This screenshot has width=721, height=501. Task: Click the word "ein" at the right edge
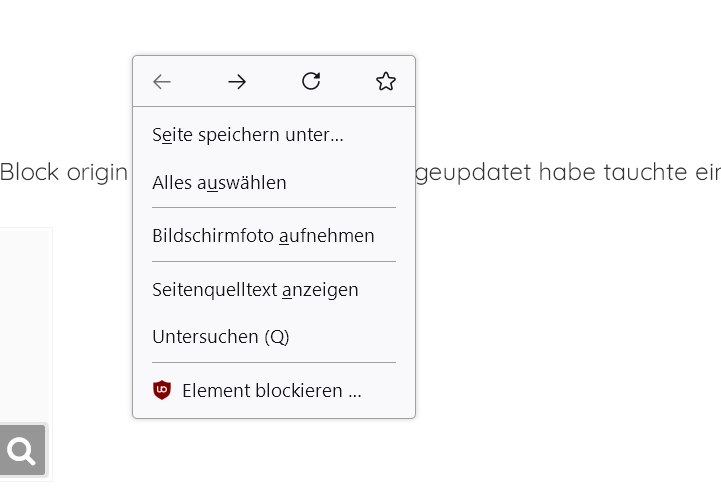tap(708, 172)
